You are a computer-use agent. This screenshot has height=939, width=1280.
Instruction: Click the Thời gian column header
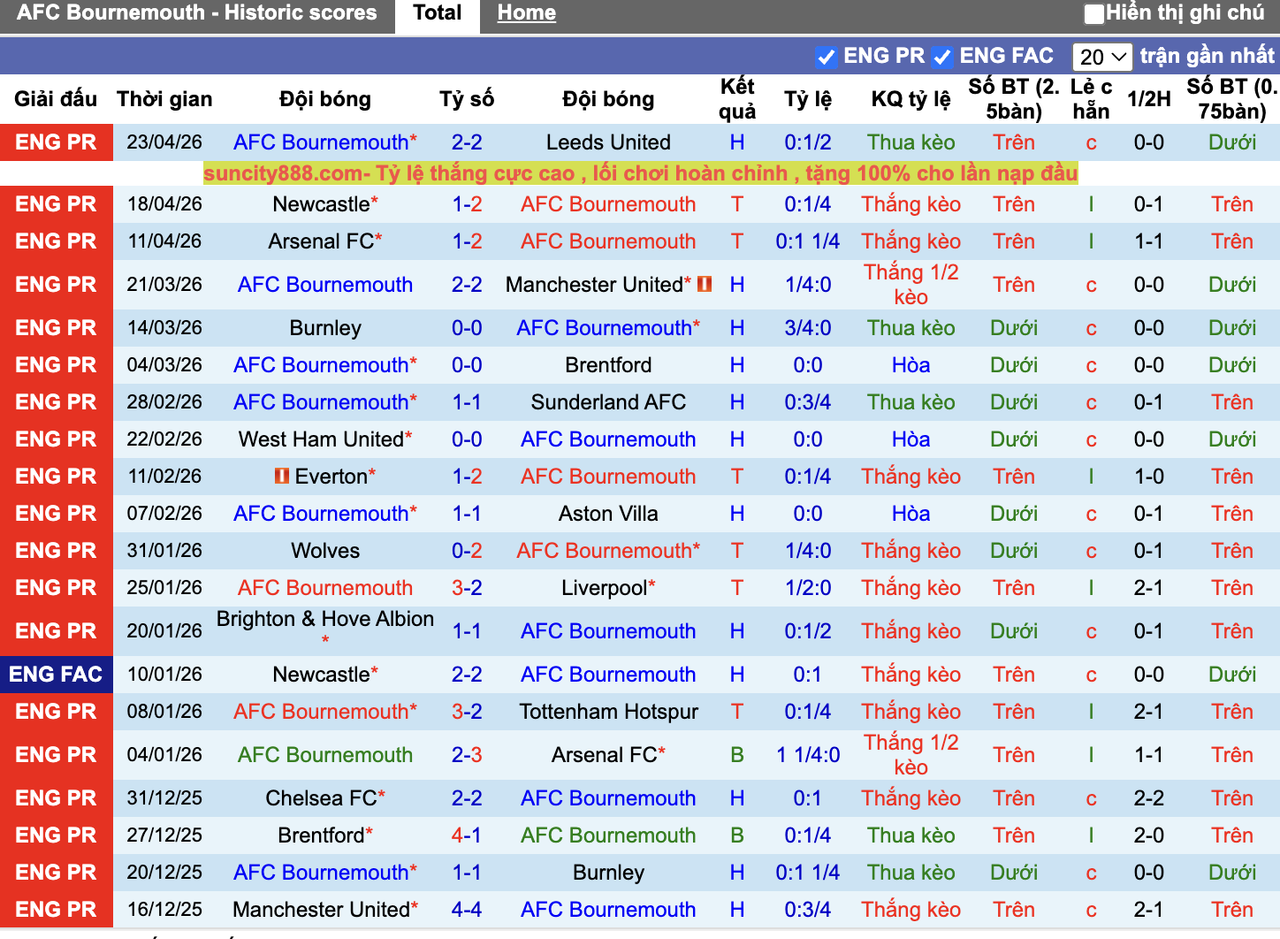click(x=164, y=99)
